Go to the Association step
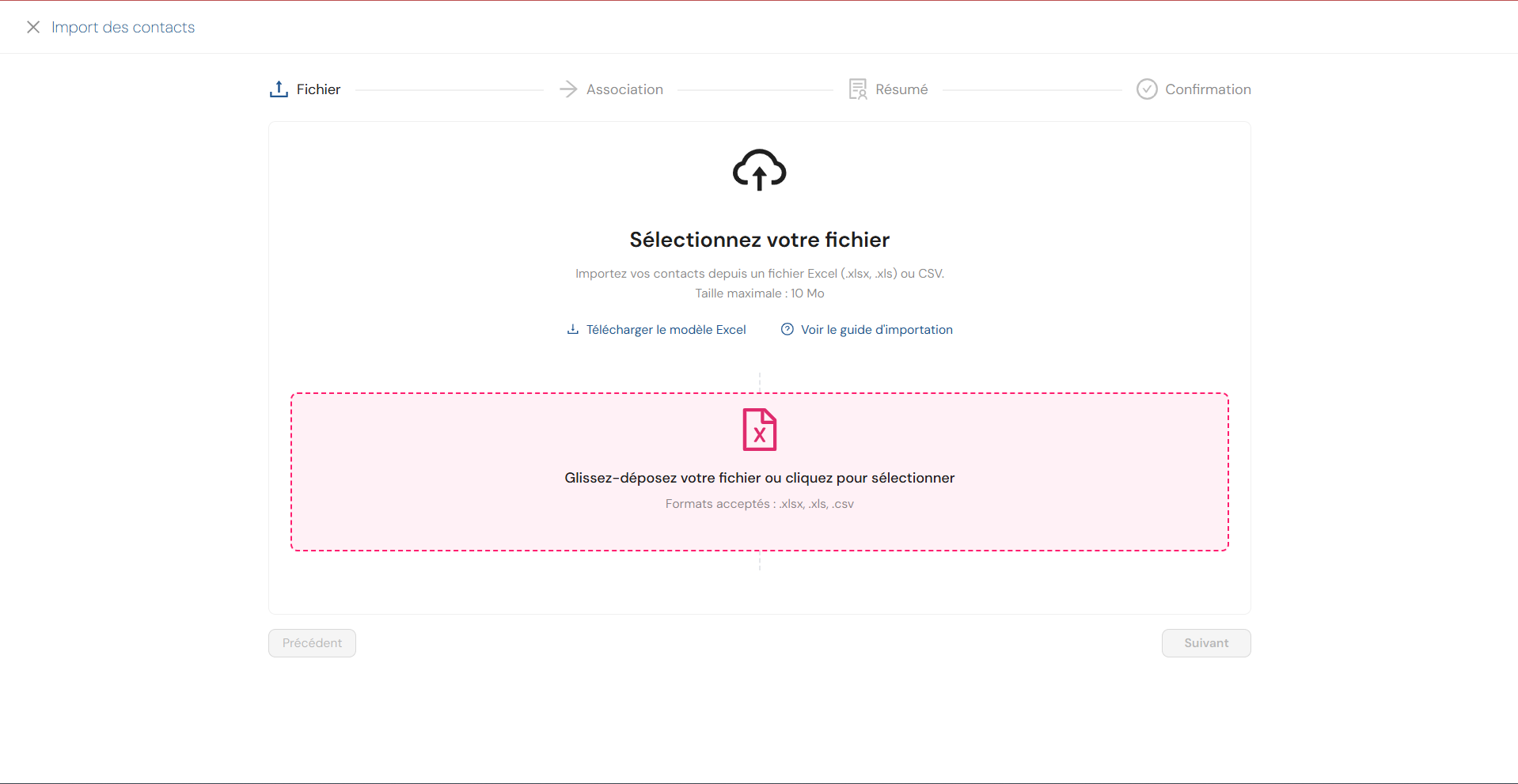 [x=624, y=89]
